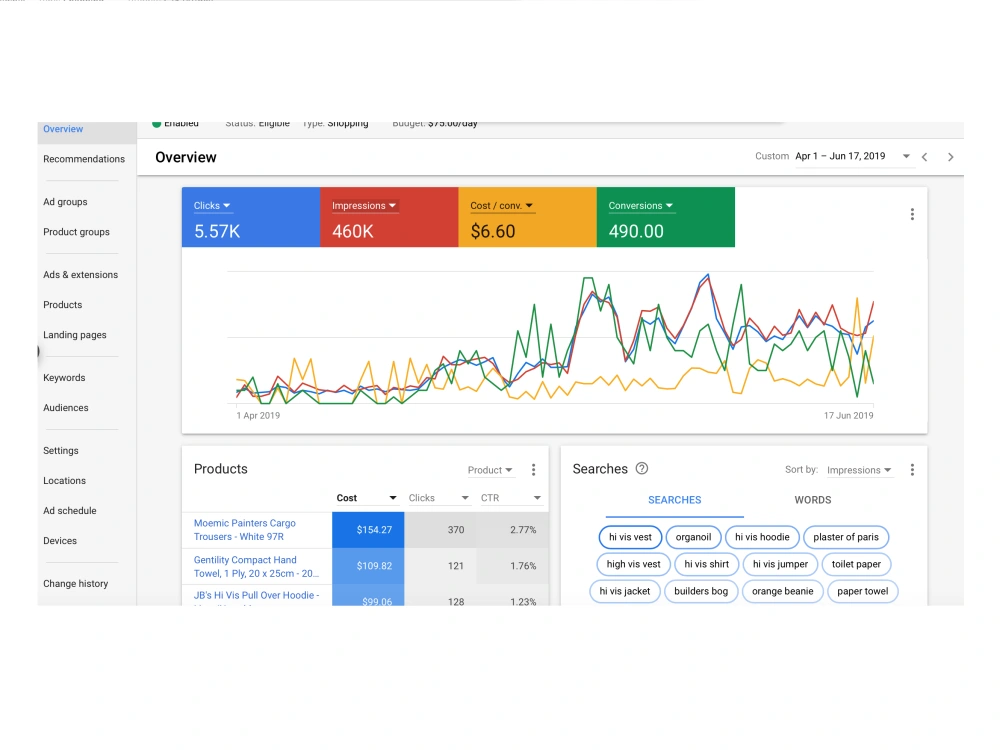Select Overview in the sidebar
Image resolution: width=1000 pixels, height=750 pixels.
(x=63, y=129)
